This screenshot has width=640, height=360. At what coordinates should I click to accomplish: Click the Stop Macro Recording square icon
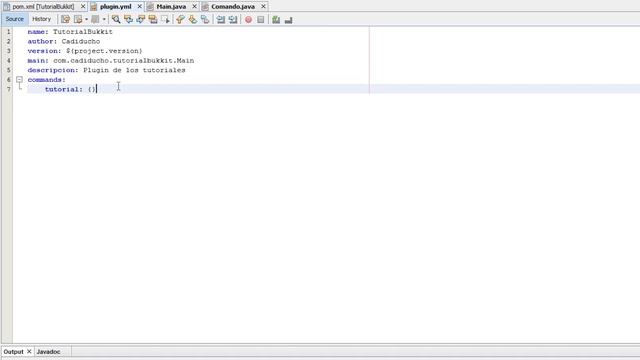(x=260, y=19)
